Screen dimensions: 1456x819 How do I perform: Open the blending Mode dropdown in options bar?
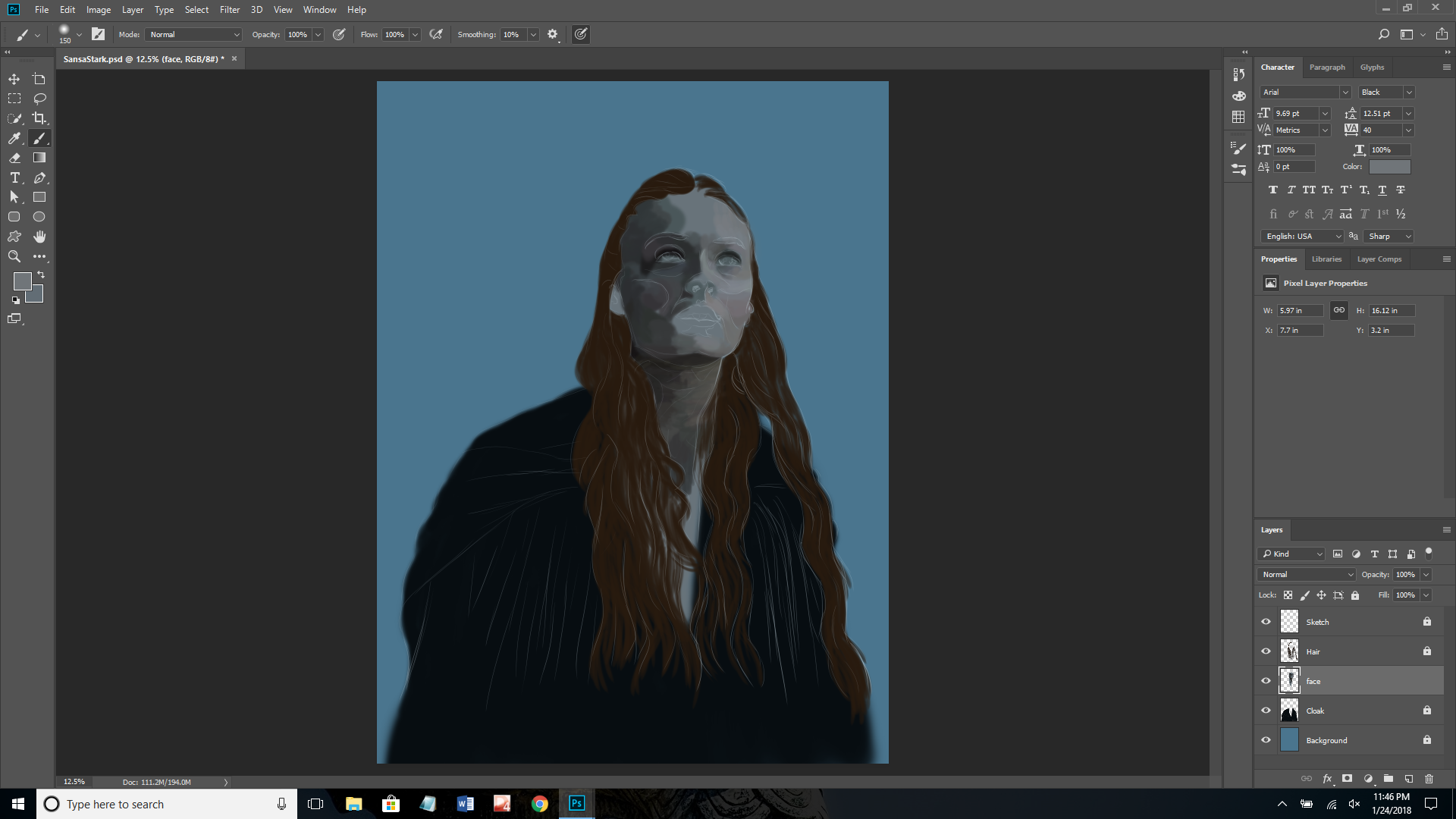194,34
